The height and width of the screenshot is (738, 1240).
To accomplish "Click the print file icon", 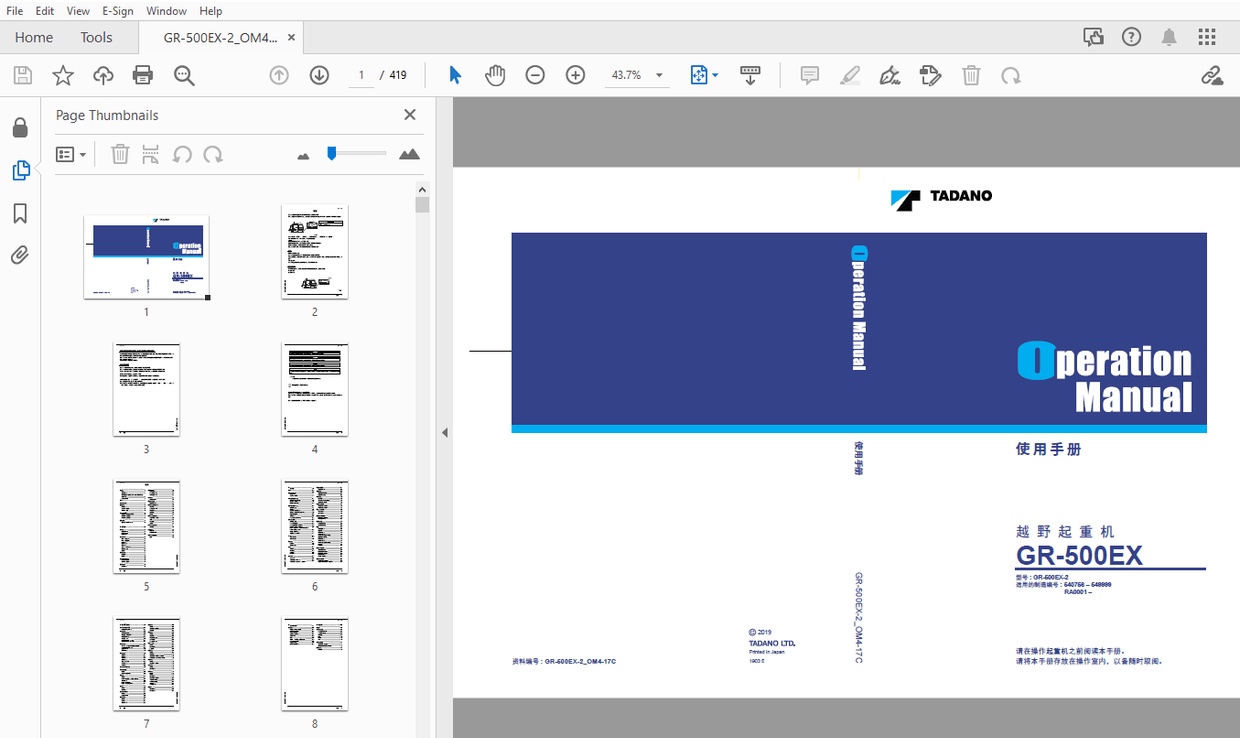I will [x=143, y=75].
